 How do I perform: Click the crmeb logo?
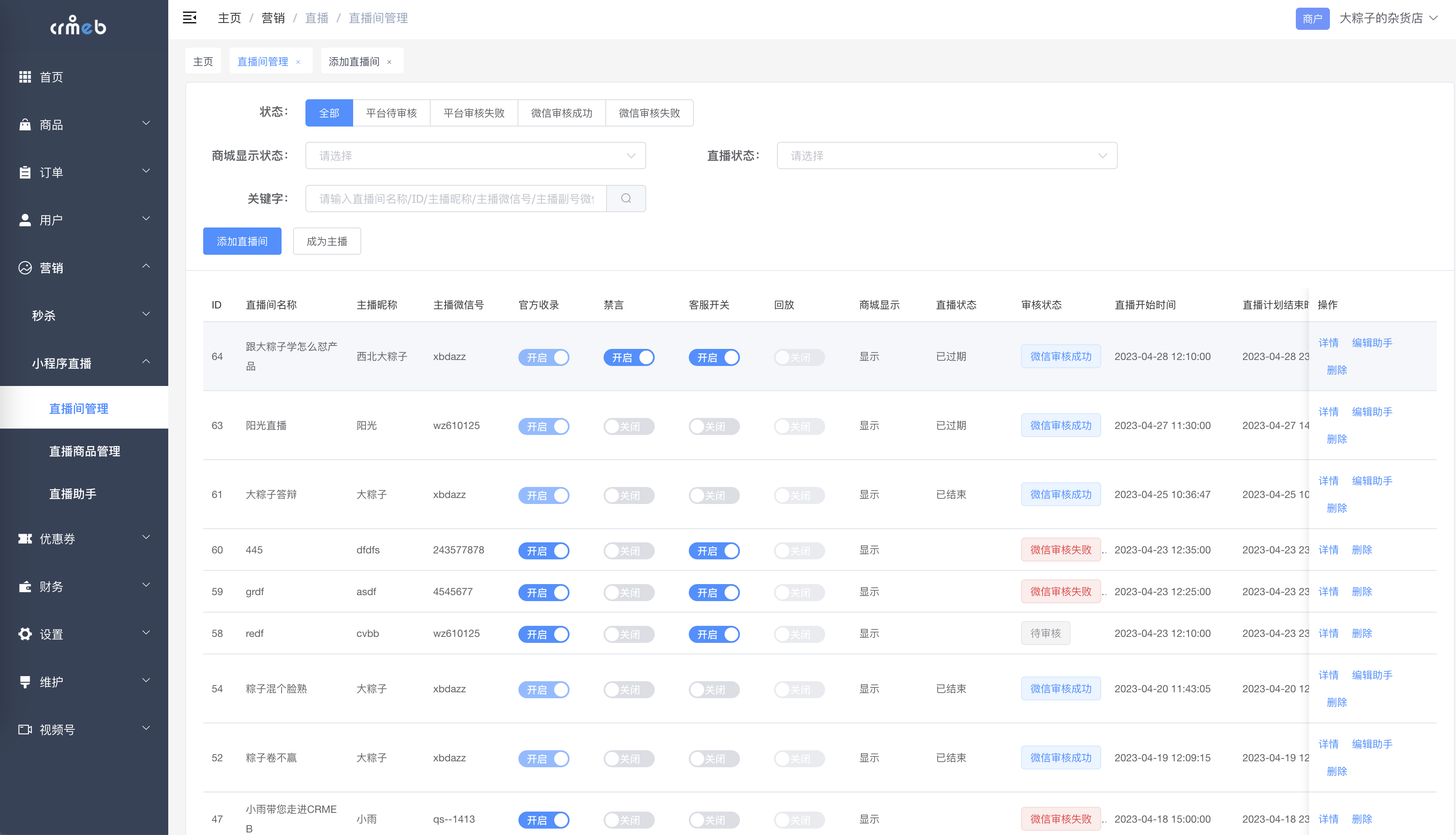[78, 26]
